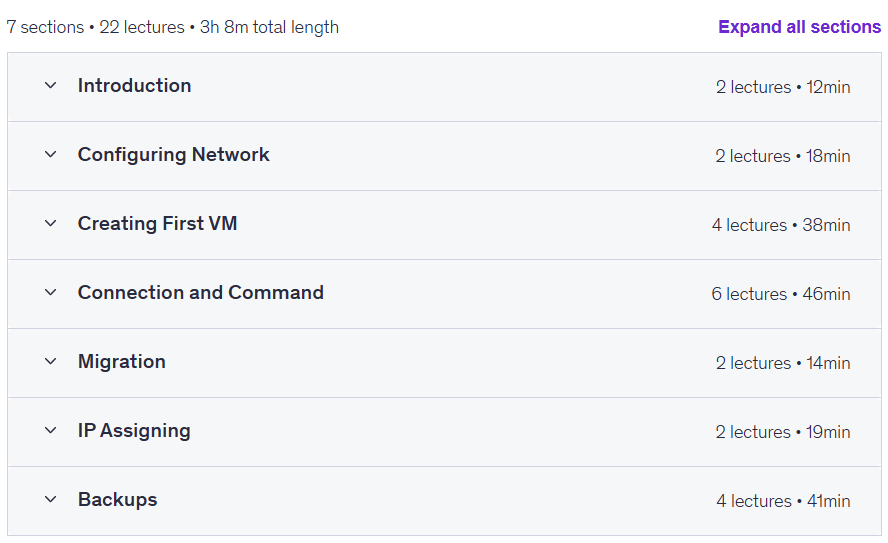Screen dimensions: 888x543
Task: Open IP Assigning section heading
Action: pyautogui.click(x=134, y=431)
